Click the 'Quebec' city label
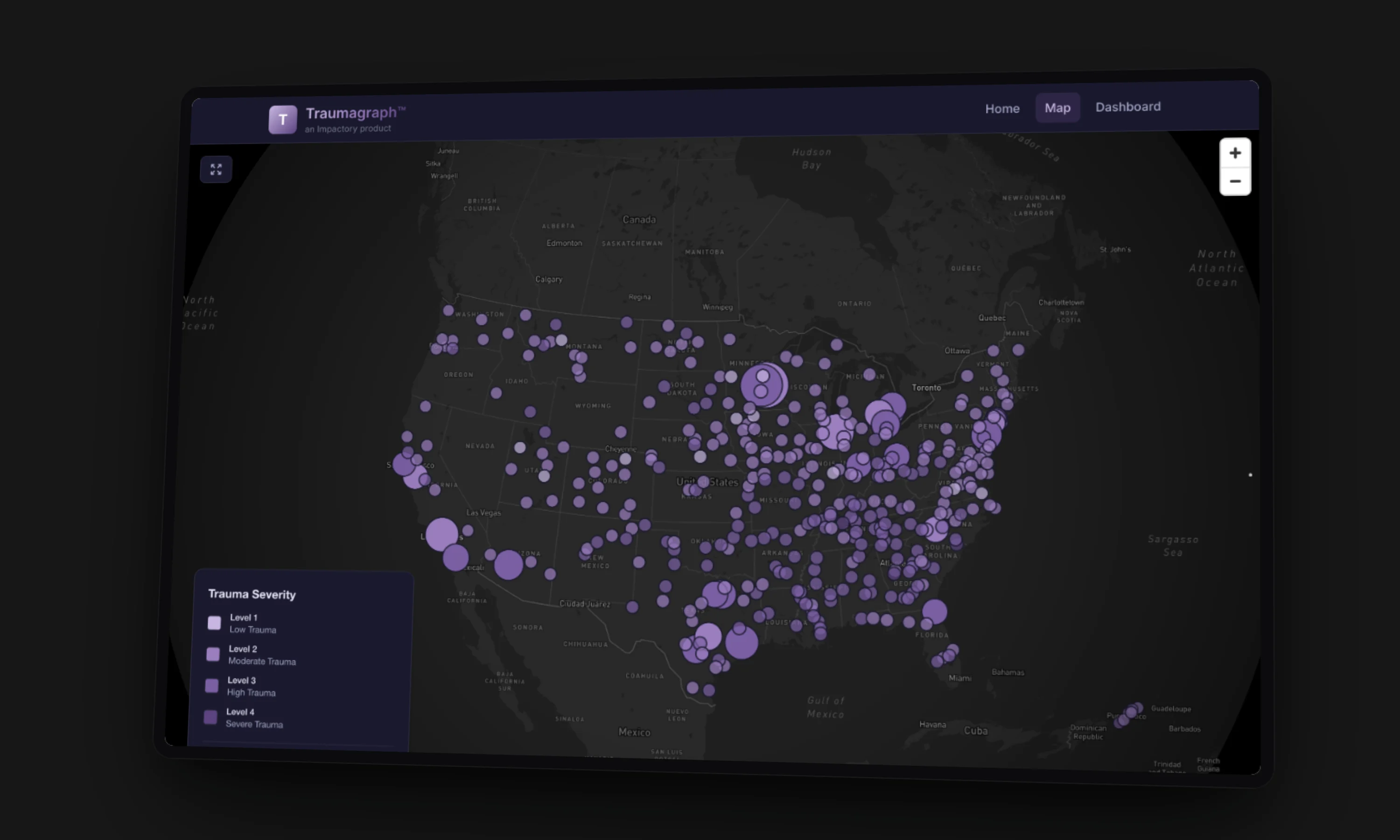 992,318
